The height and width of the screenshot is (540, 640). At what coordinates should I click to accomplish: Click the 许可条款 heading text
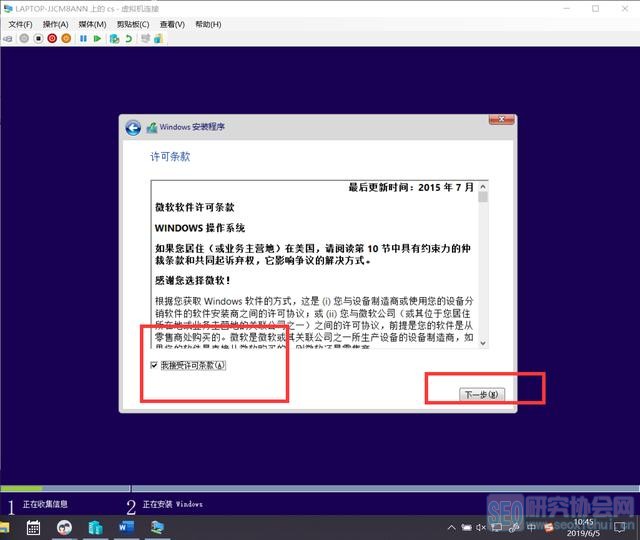(x=170, y=157)
